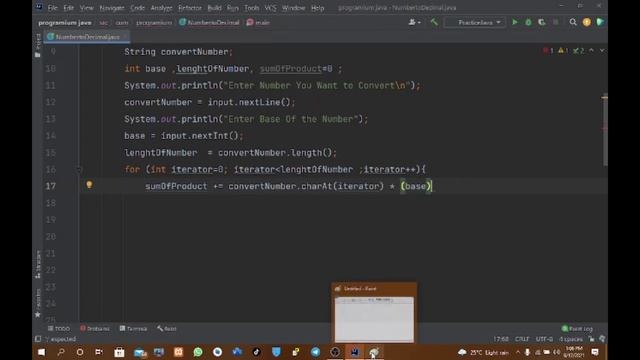Run with Coverage icon in toolbar
The width and height of the screenshot is (640, 360).
click(542, 22)
